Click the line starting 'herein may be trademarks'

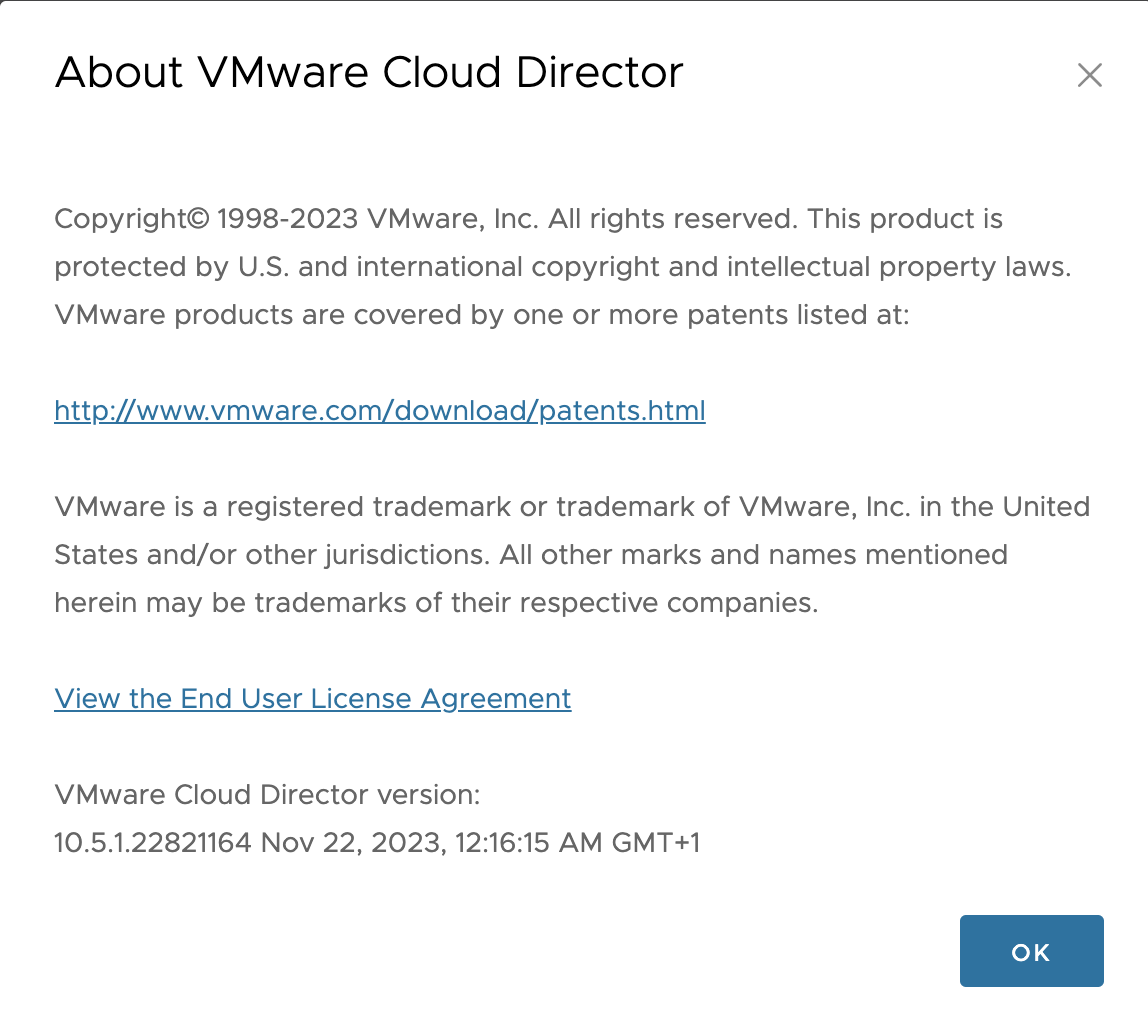pos(435,603)
